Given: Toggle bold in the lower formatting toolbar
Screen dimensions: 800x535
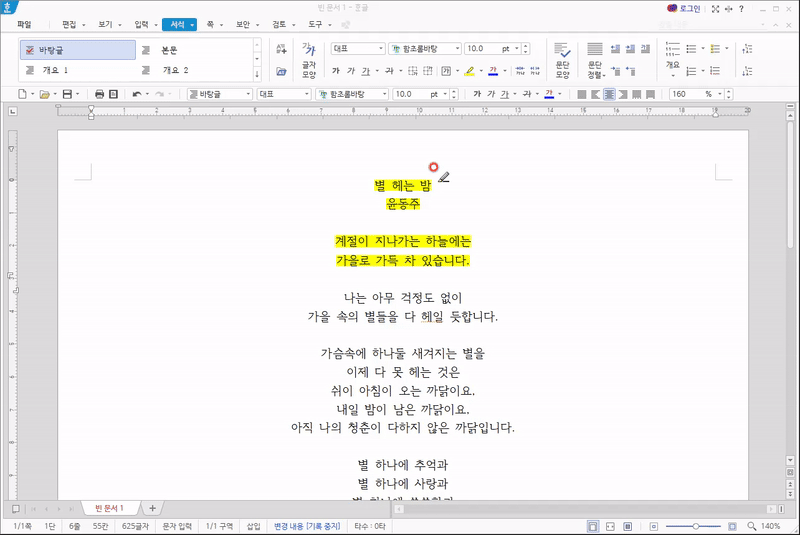Looking at the screenshot, I should [x=477, y=94].
